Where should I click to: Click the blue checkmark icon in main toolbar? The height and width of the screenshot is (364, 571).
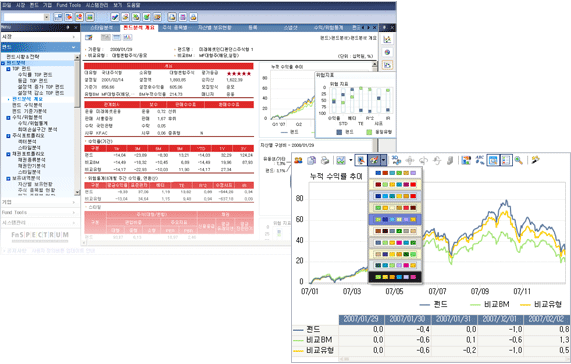tap(115, 17)
